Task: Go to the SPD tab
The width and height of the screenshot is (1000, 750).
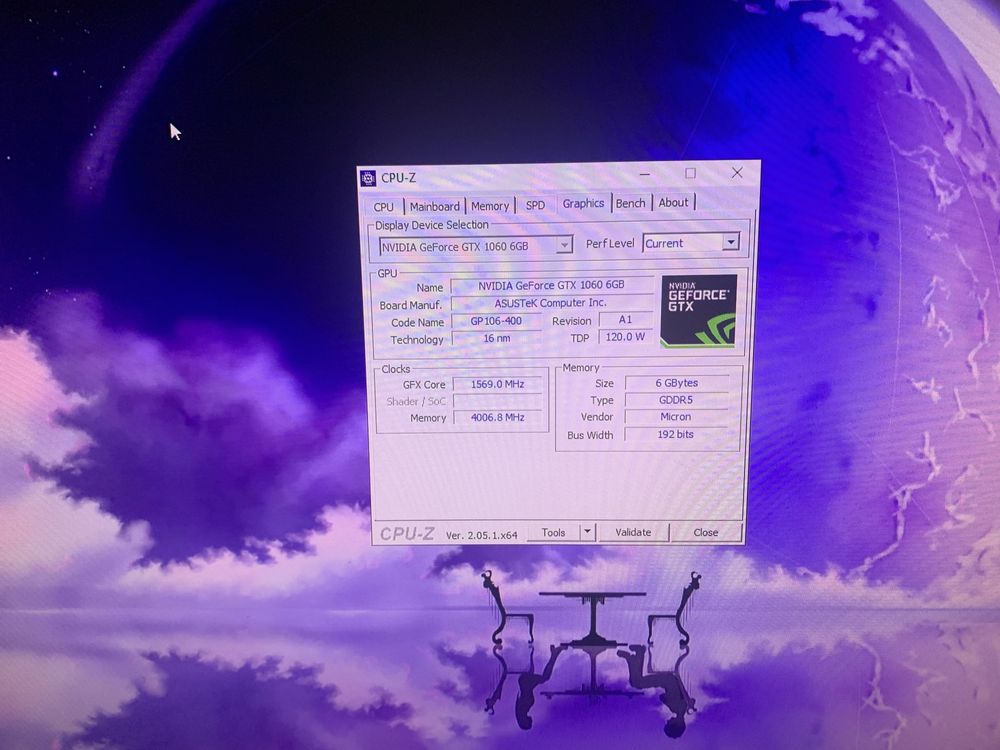Action: pos(535,205)
